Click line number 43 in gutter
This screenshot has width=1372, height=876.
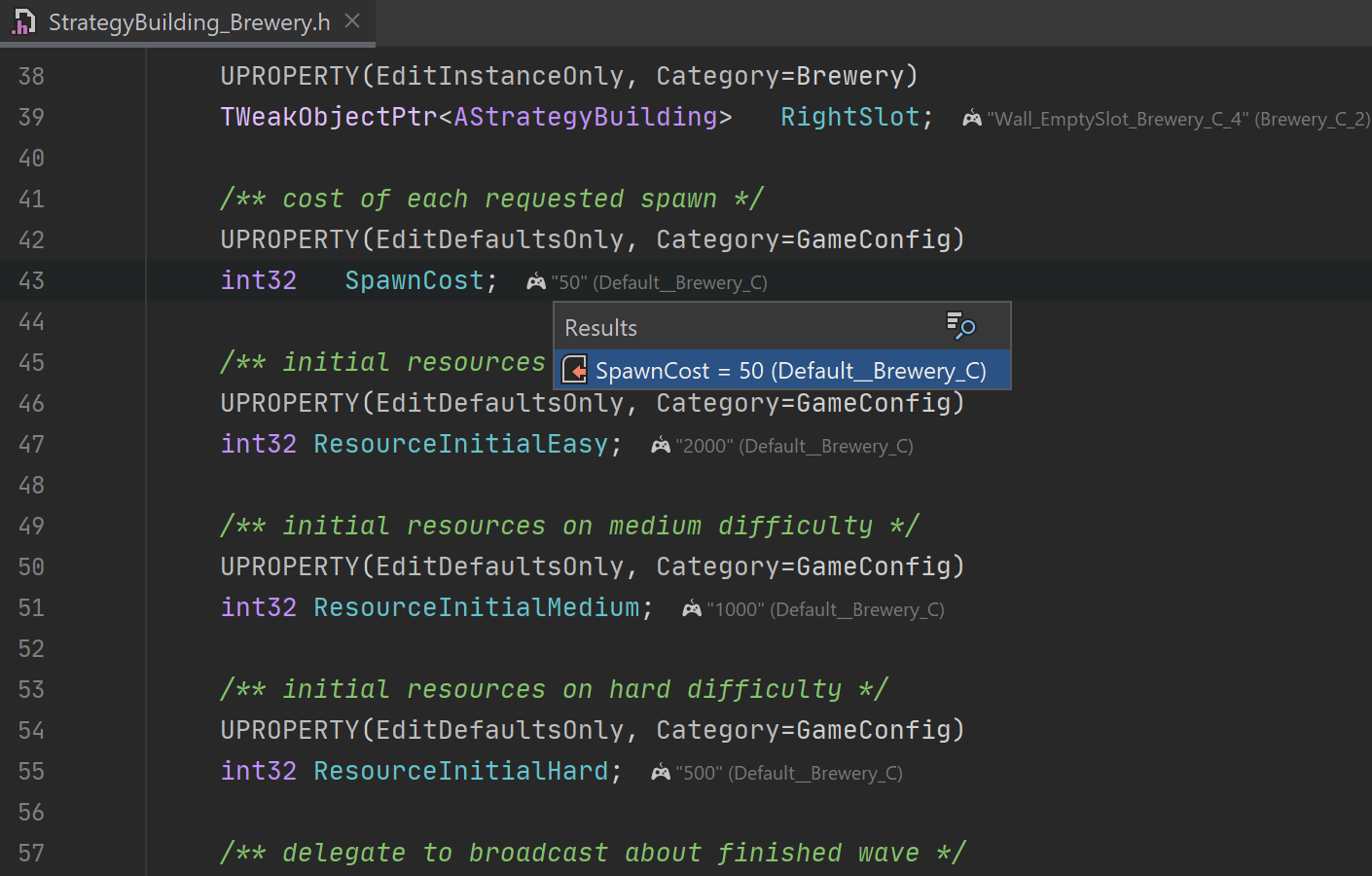[x=31, y=280]
